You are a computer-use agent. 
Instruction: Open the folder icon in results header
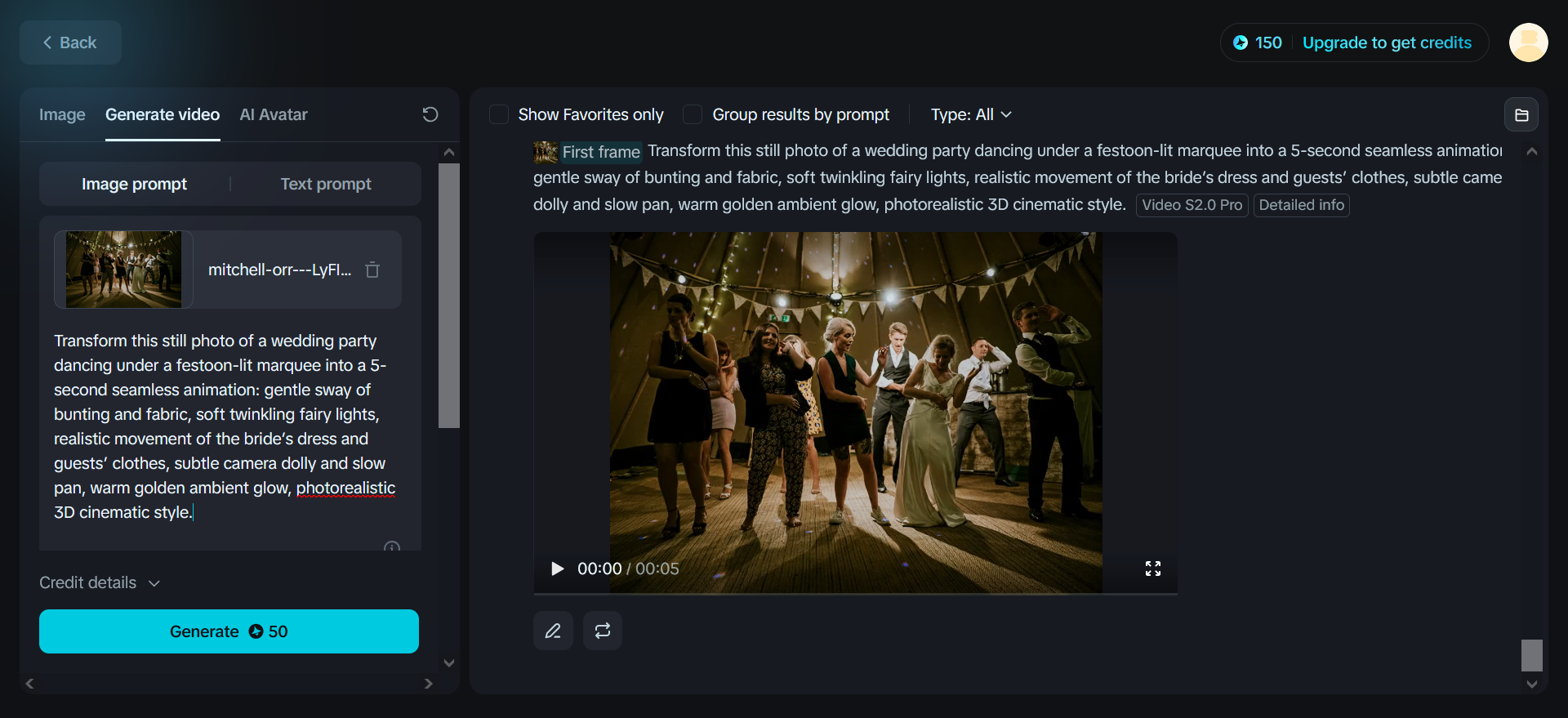(1521, 115)
